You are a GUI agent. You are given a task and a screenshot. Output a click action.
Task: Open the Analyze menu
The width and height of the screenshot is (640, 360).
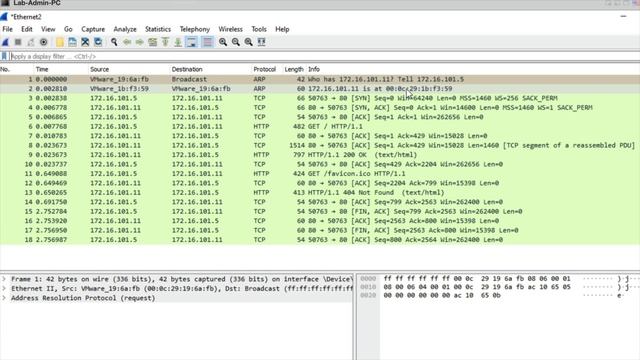coord(125,29)
